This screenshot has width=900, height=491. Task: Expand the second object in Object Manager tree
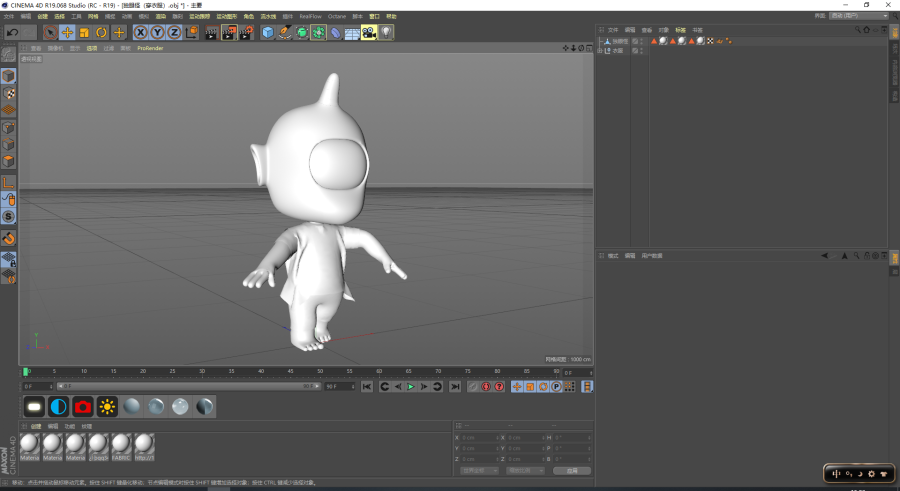601,50
